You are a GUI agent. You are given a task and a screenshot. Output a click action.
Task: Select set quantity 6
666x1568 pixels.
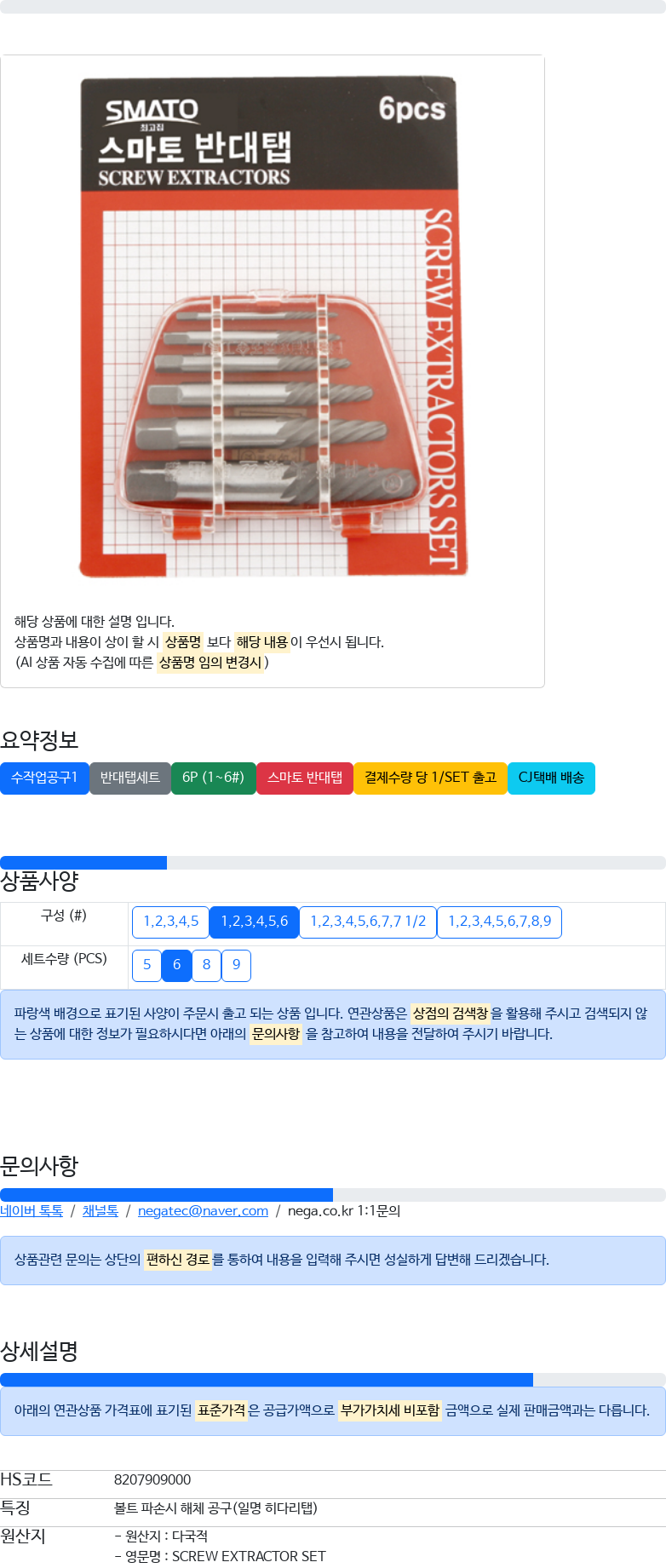coord(176,965)
